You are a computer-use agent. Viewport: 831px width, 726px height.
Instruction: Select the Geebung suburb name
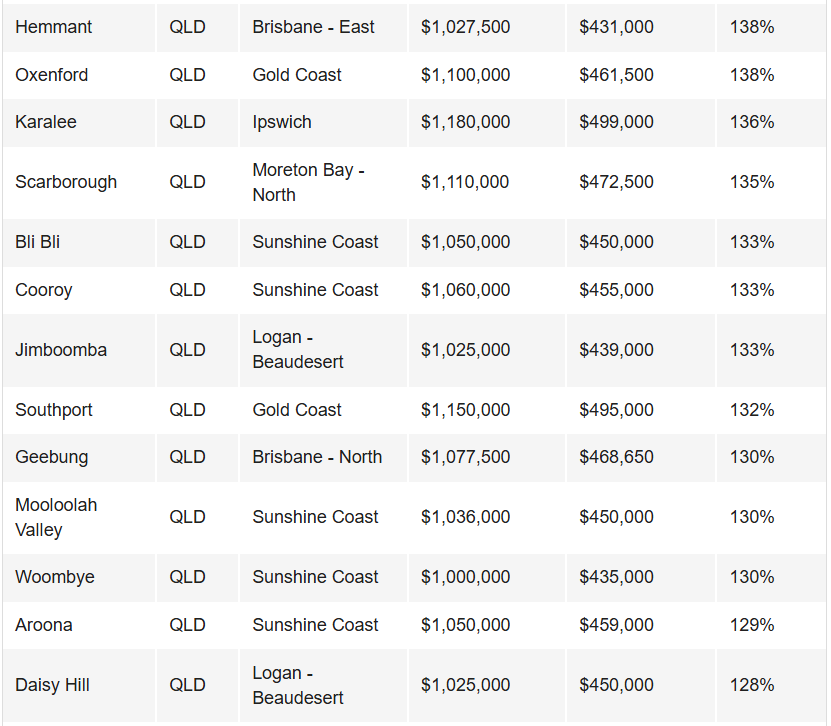click(52, 457)
